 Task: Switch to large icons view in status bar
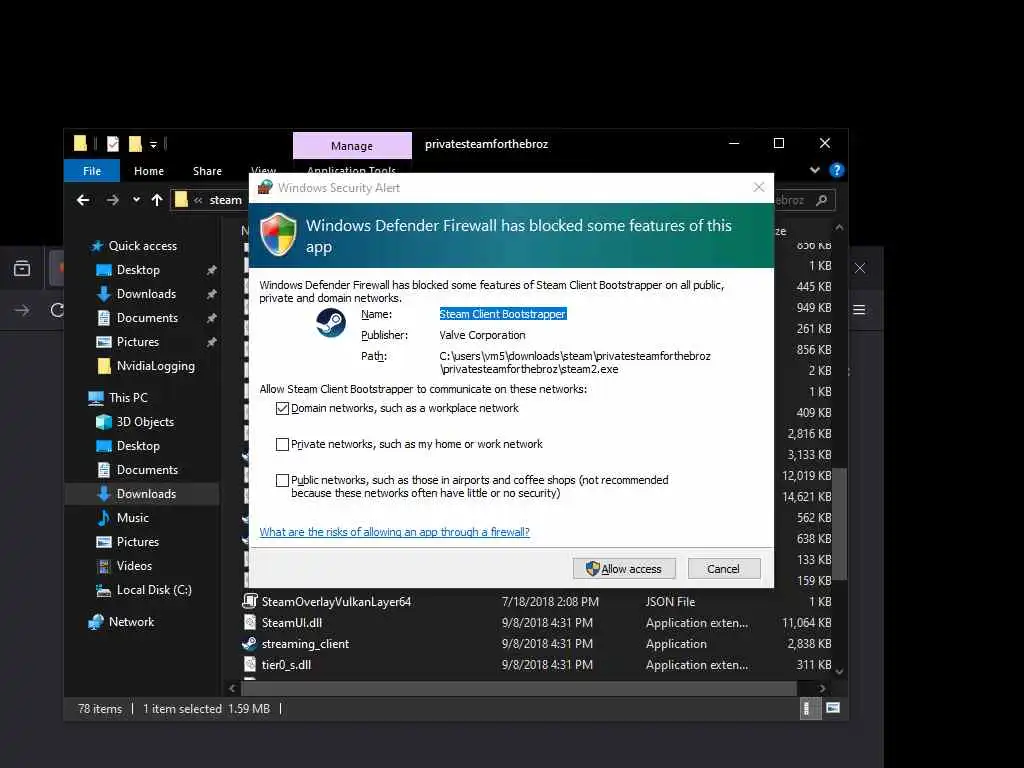833,709
